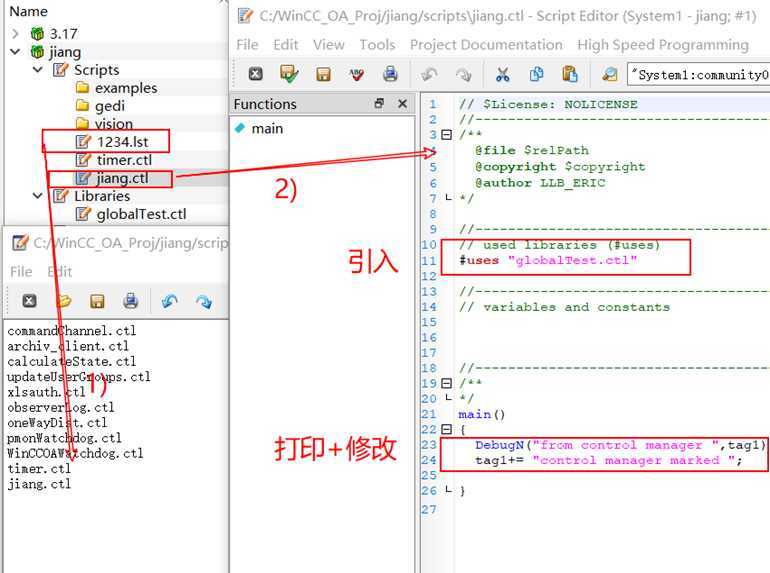Image resolution: width=770 pixels, height=573 pixels.
Task: Fold the comment block at line 19
Action: (446, 383)
